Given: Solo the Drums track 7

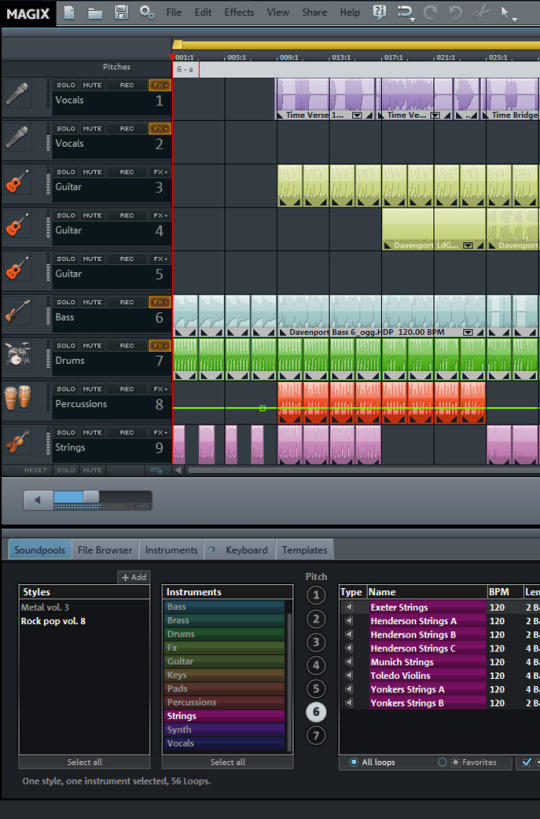Looking at the screenshot, I should 66,345.
